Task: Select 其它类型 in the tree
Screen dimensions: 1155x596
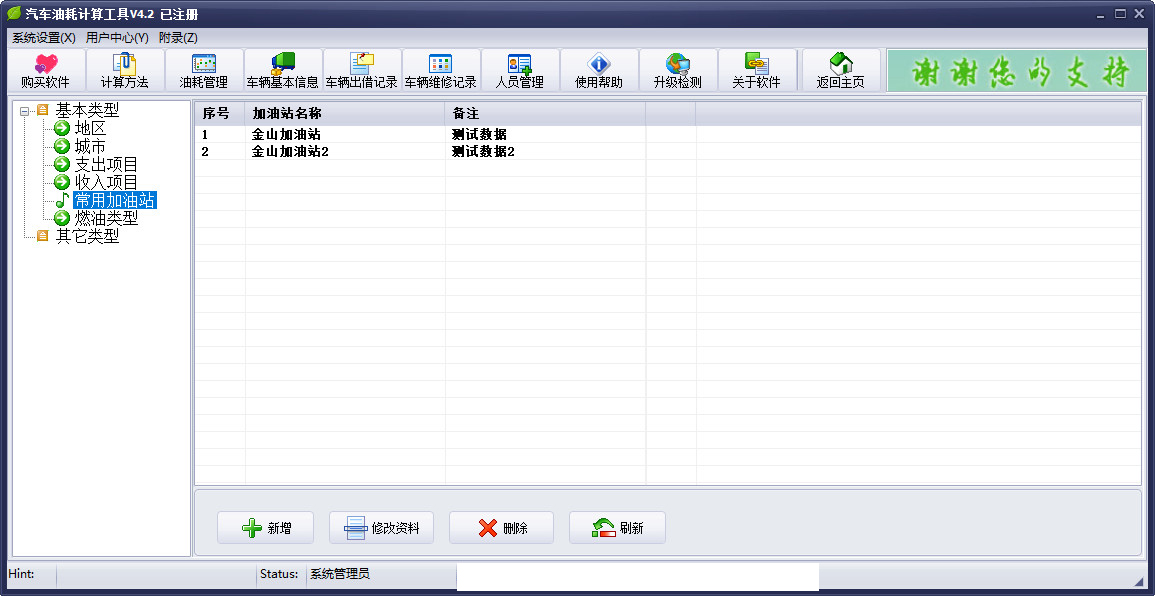Action: tap(87, 237)
